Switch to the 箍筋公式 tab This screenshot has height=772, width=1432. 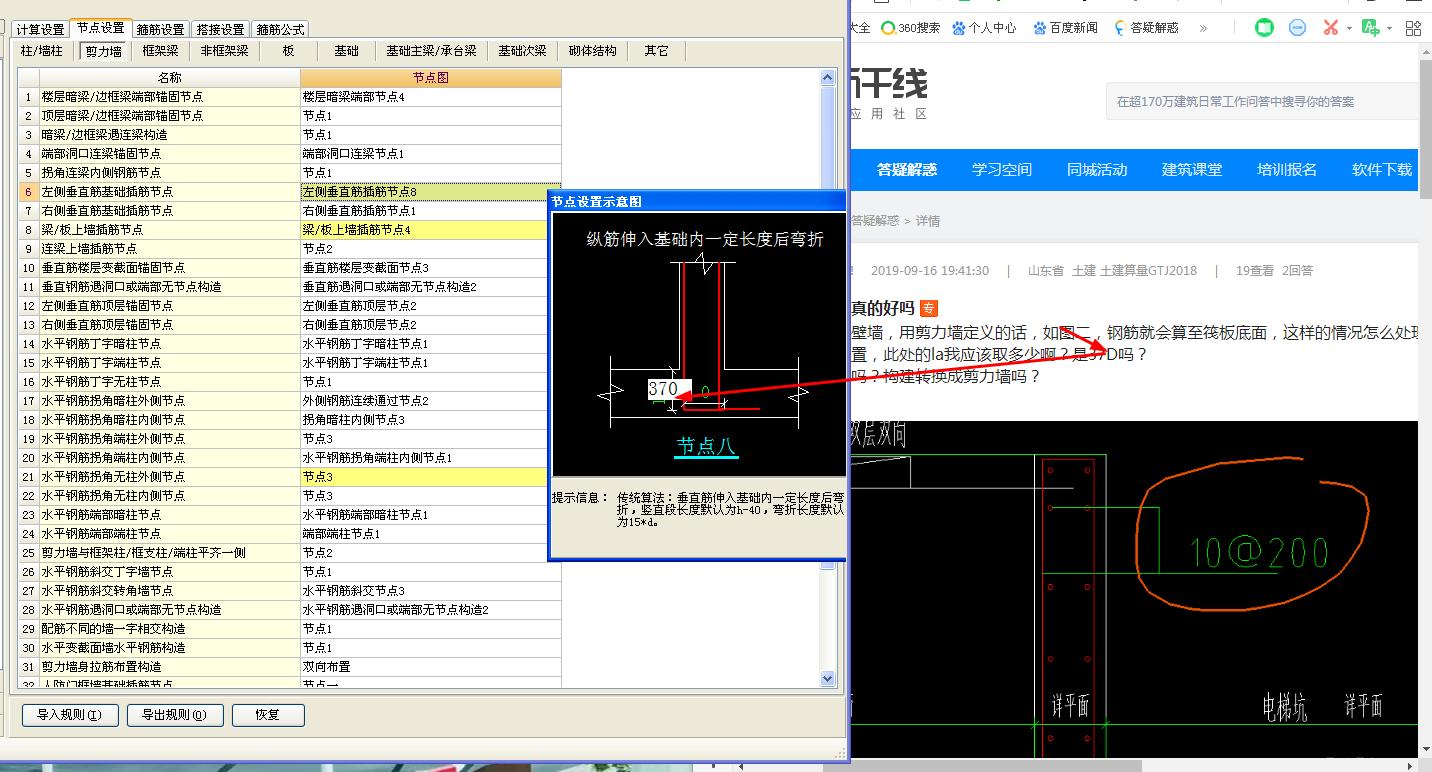coord(280,29)
